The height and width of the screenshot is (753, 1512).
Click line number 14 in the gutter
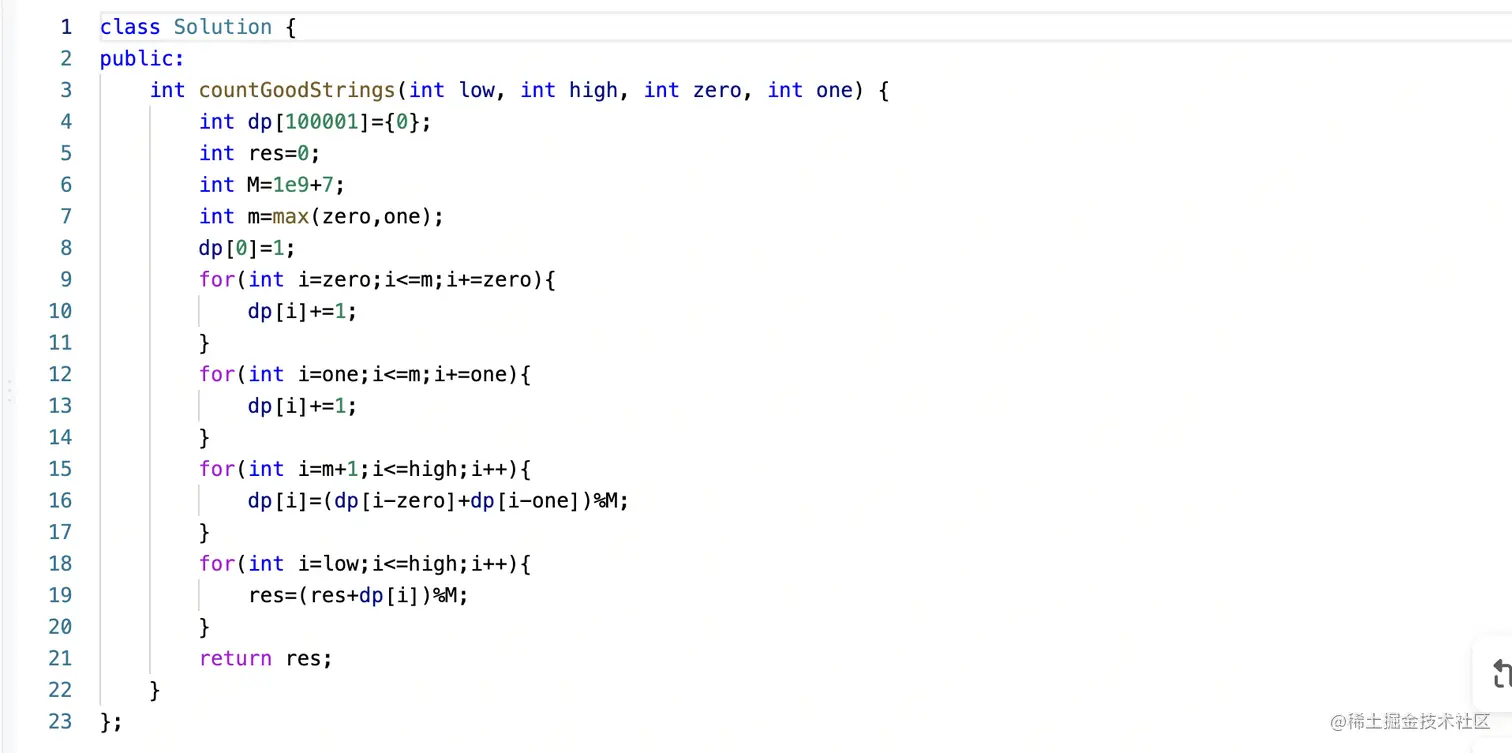(x=60, y=437)
